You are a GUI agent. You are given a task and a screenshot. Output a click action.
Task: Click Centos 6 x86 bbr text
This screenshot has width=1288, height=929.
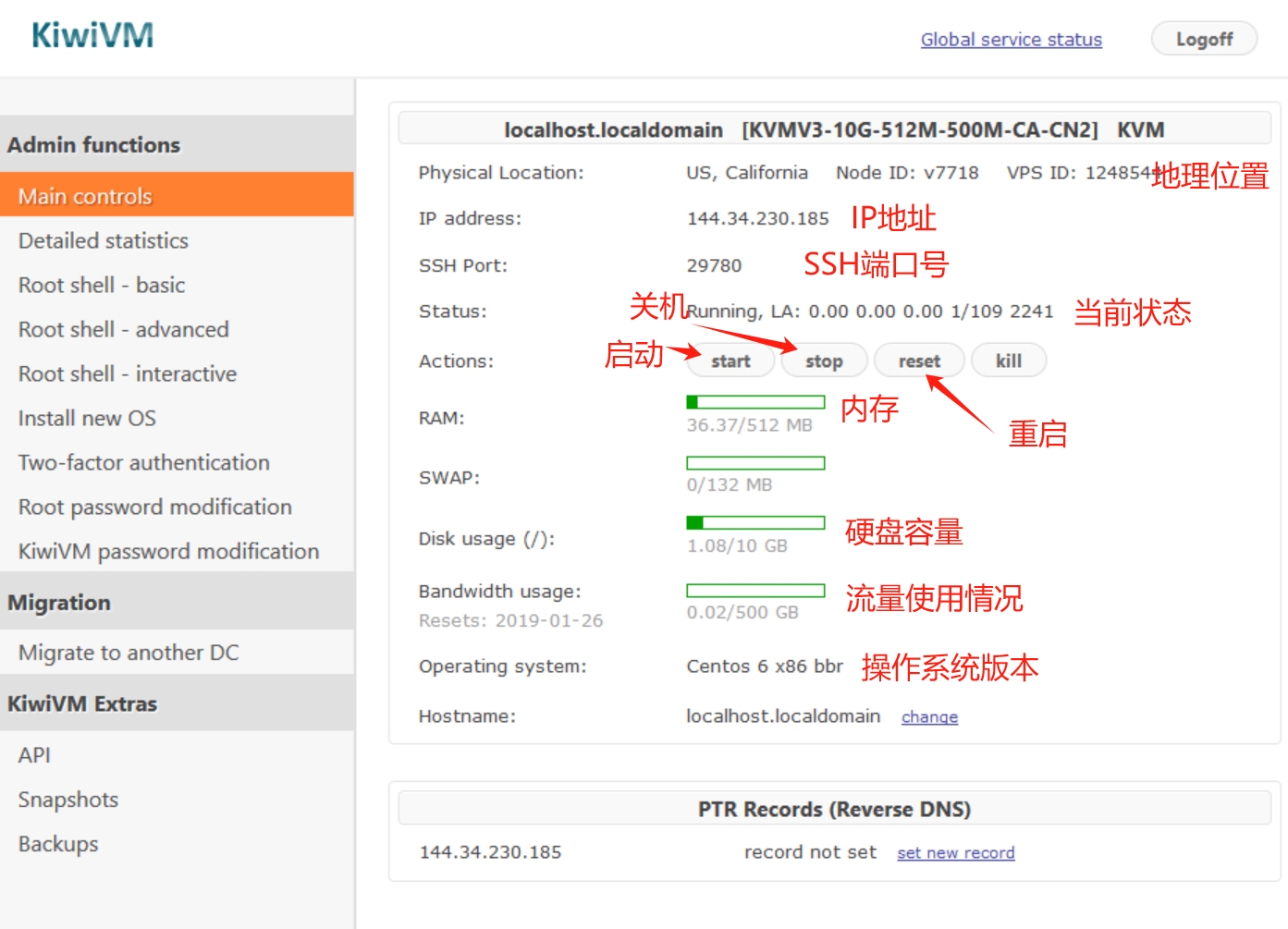pyautogui.click(x=765, y=666)
